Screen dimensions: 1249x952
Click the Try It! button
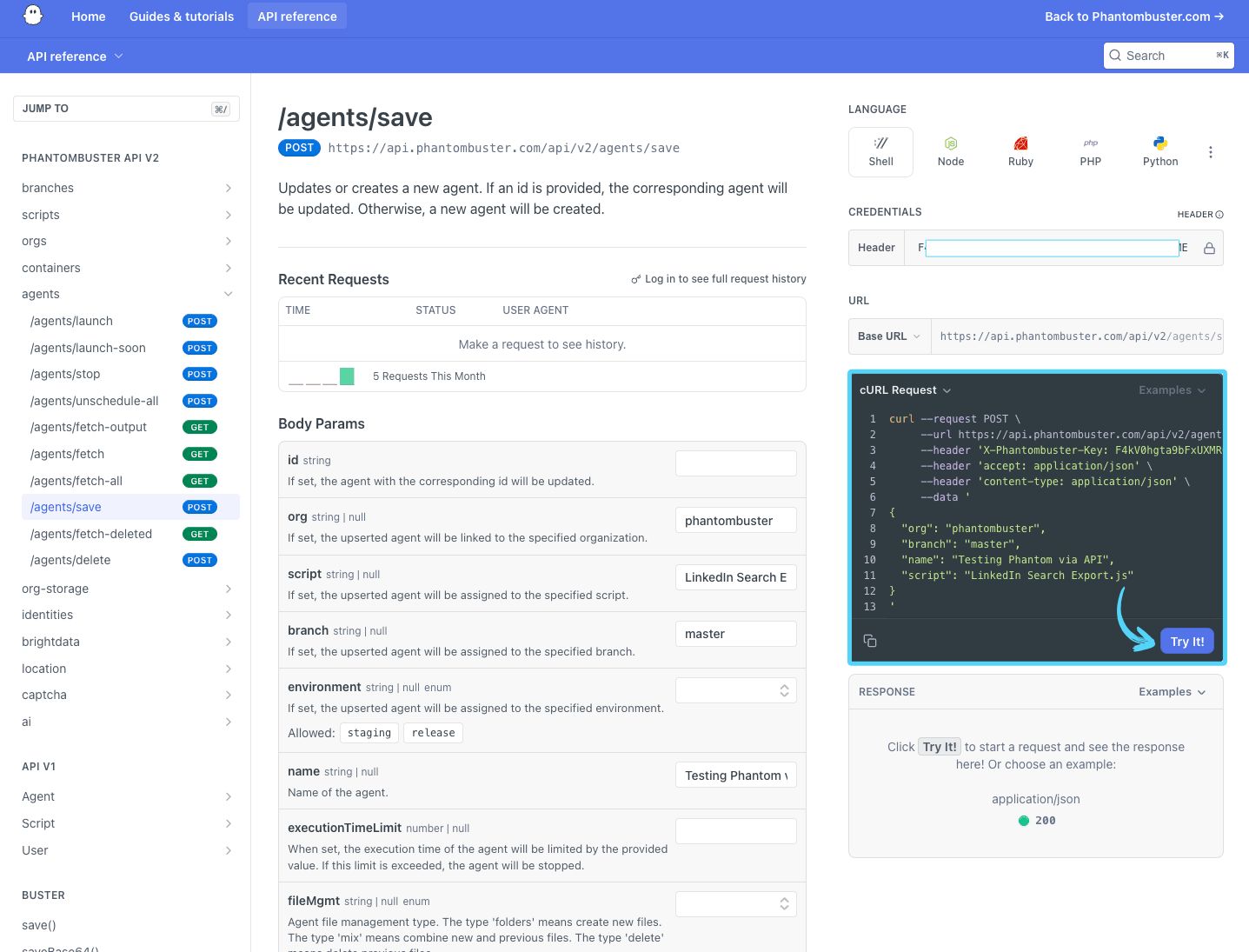coord(1187,642)
